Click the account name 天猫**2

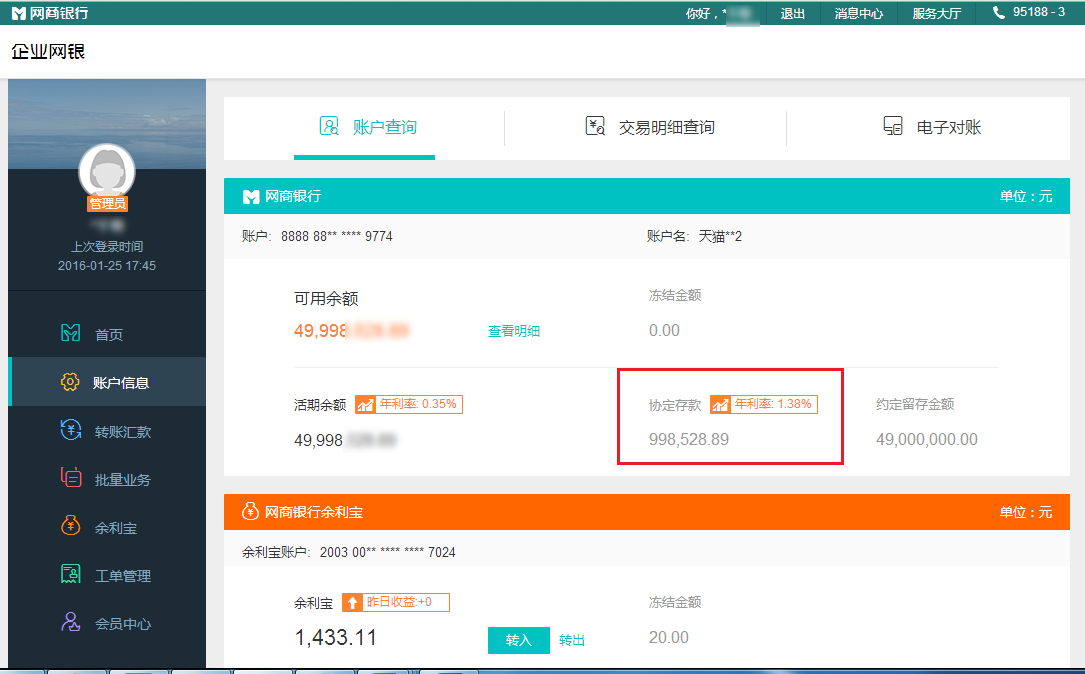click(720, 236)
